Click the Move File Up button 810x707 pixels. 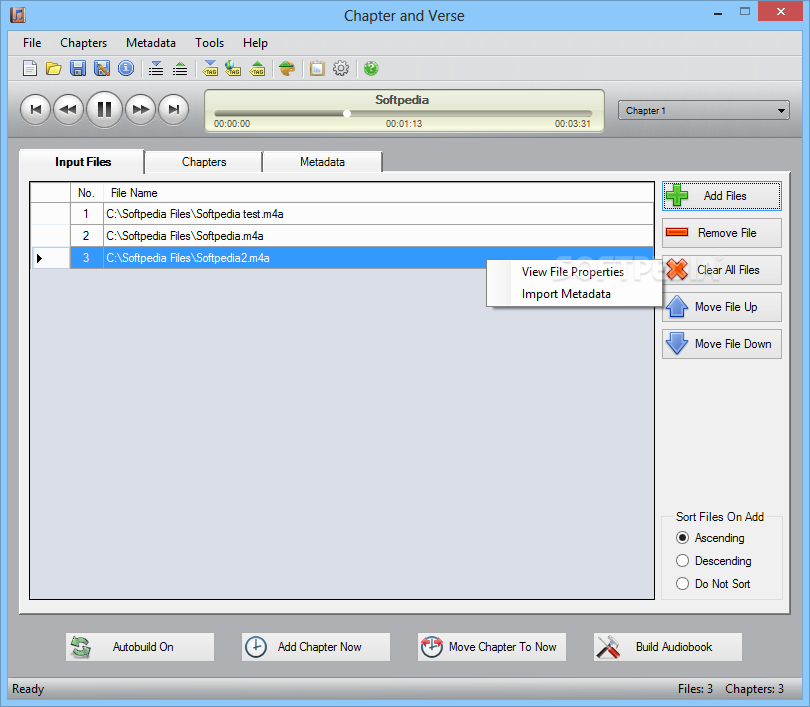point(722,307)
